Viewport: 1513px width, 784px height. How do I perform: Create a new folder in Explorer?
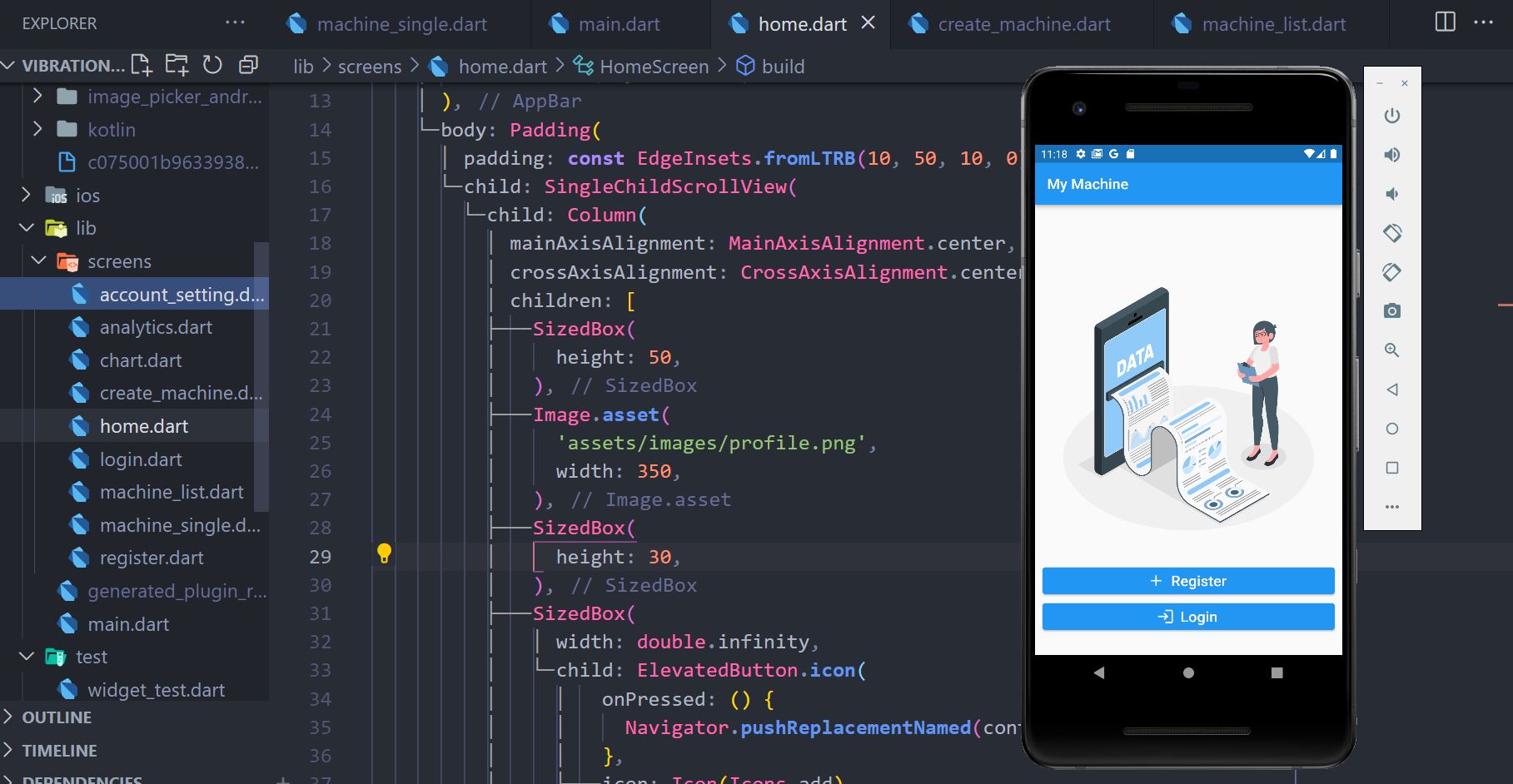[x=177, y=64]
